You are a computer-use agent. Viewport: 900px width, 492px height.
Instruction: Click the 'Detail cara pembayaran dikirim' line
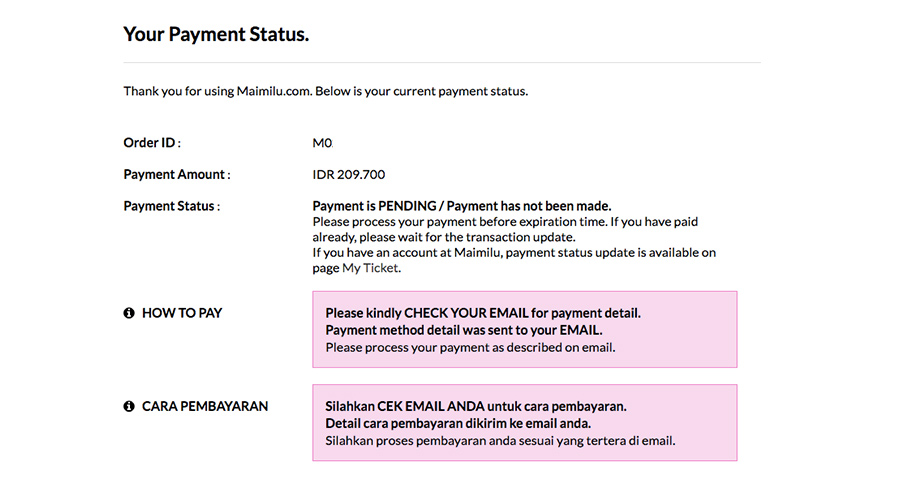click(458, 423)
